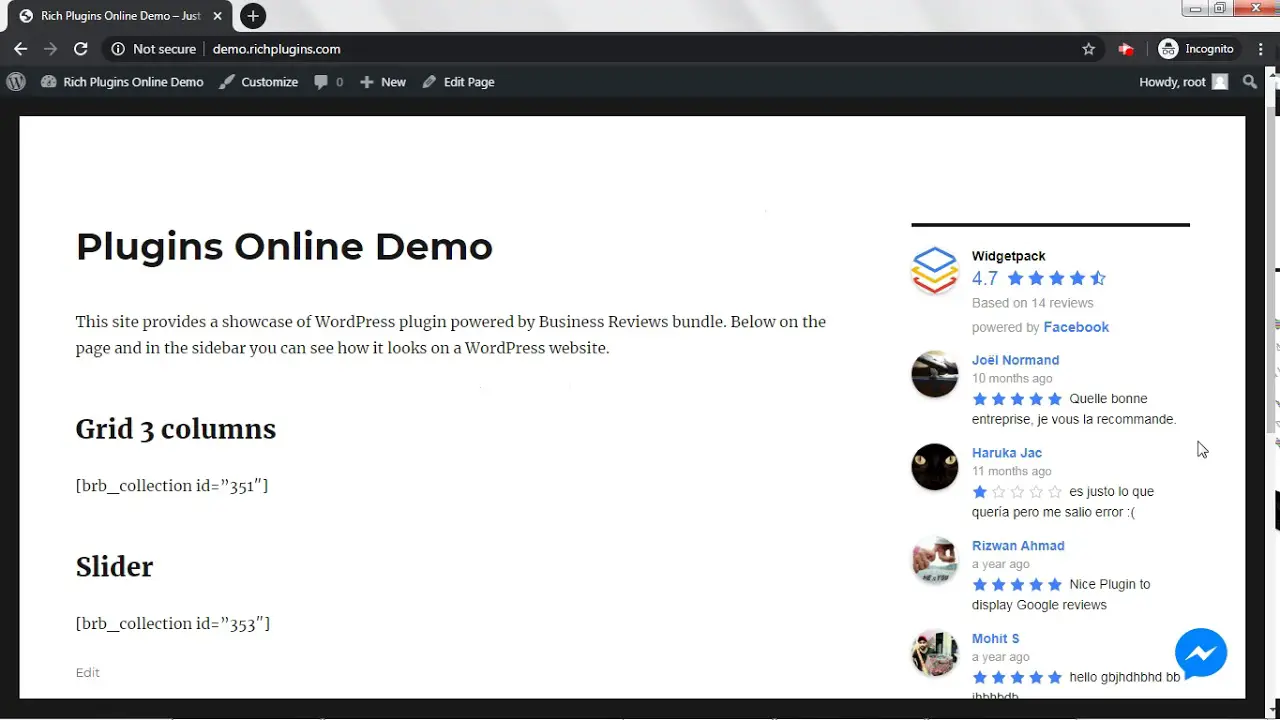The image size is (1280, 720).
Task: Open the WordPress logo menu
Action: (x=16, y=82)
